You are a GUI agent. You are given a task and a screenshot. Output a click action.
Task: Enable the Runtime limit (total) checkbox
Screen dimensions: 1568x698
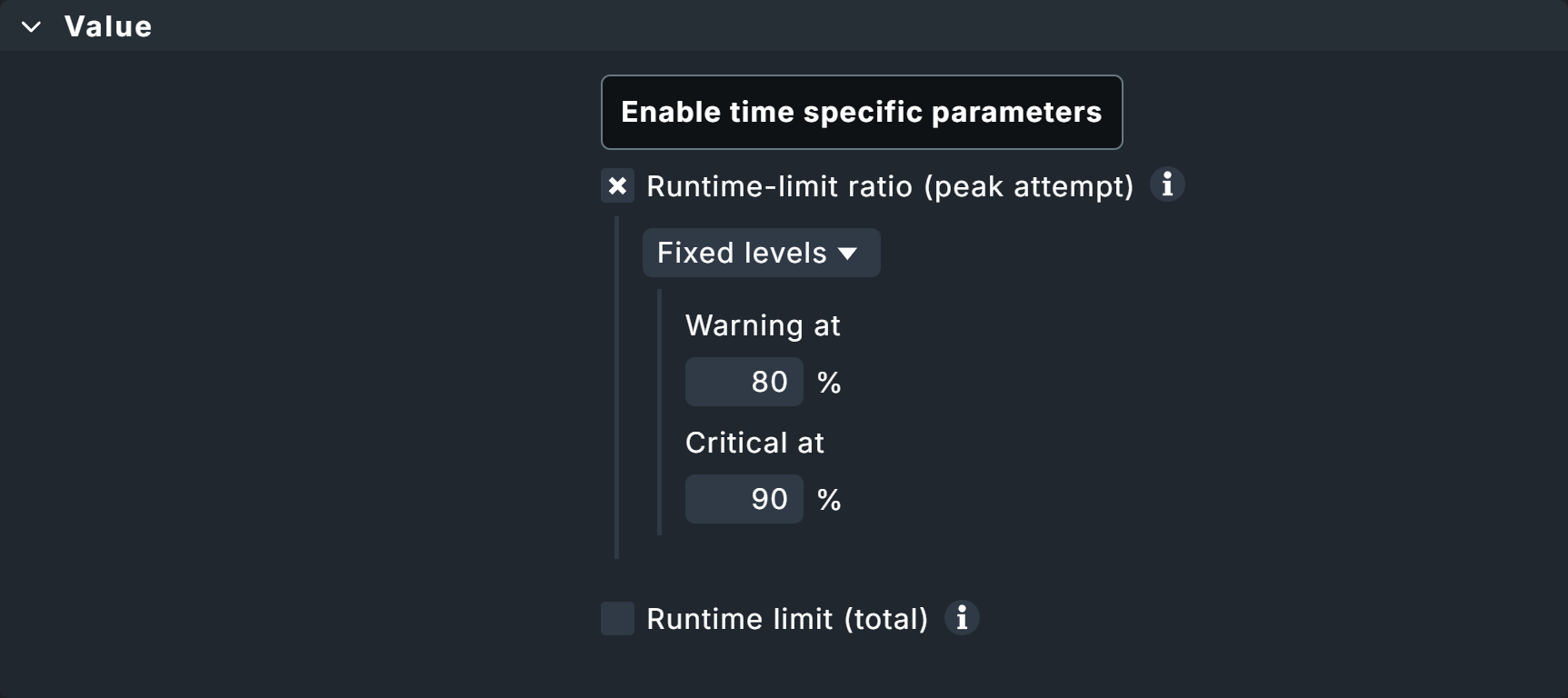pyautogui.click(x=617, y=619)
